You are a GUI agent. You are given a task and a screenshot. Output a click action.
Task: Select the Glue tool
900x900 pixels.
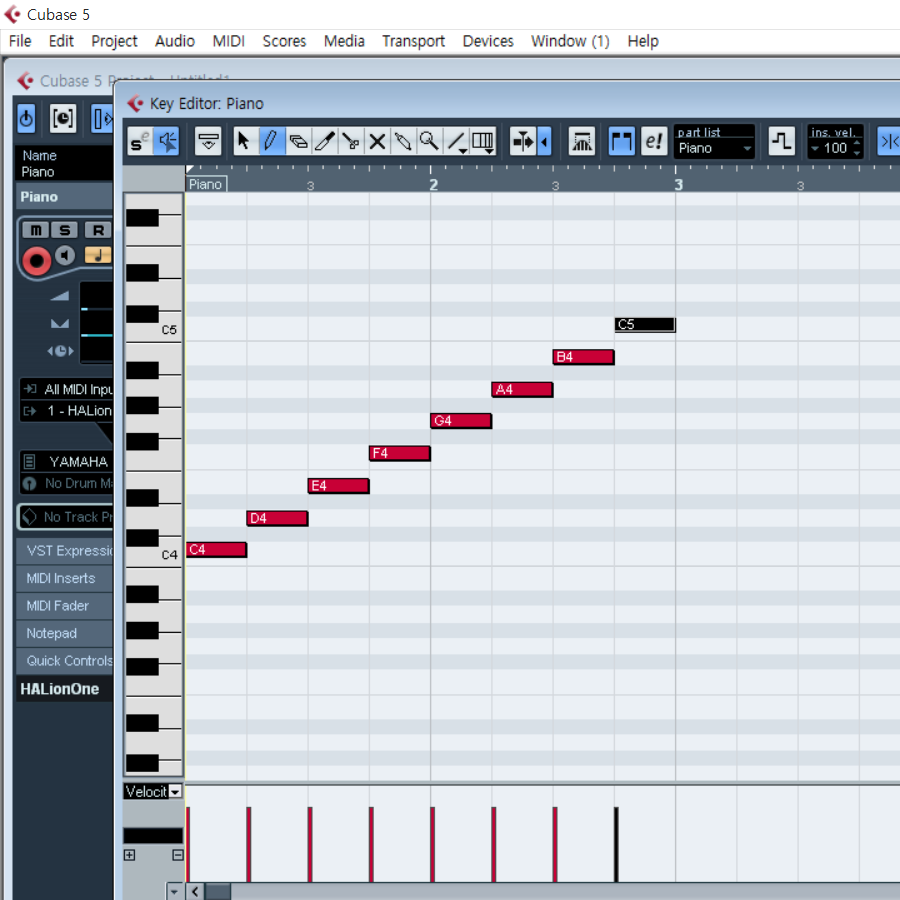(x=403, y=141)
